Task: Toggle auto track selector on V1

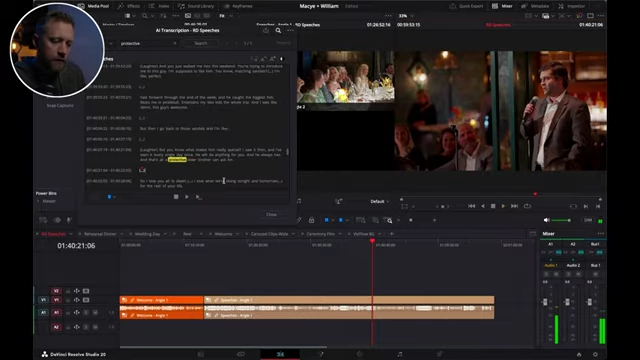Action: click(77, 300)
